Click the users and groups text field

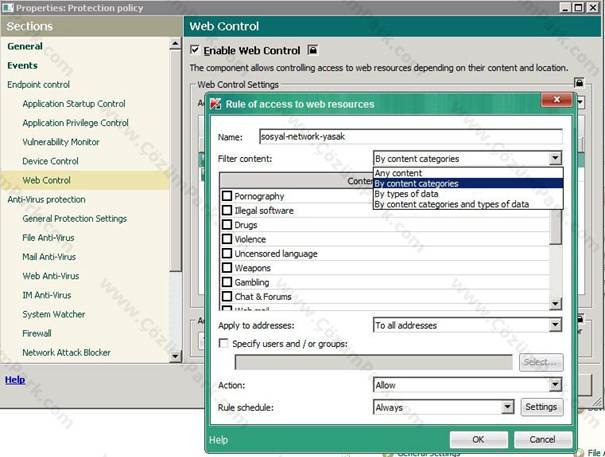click(x=373, y=362)
